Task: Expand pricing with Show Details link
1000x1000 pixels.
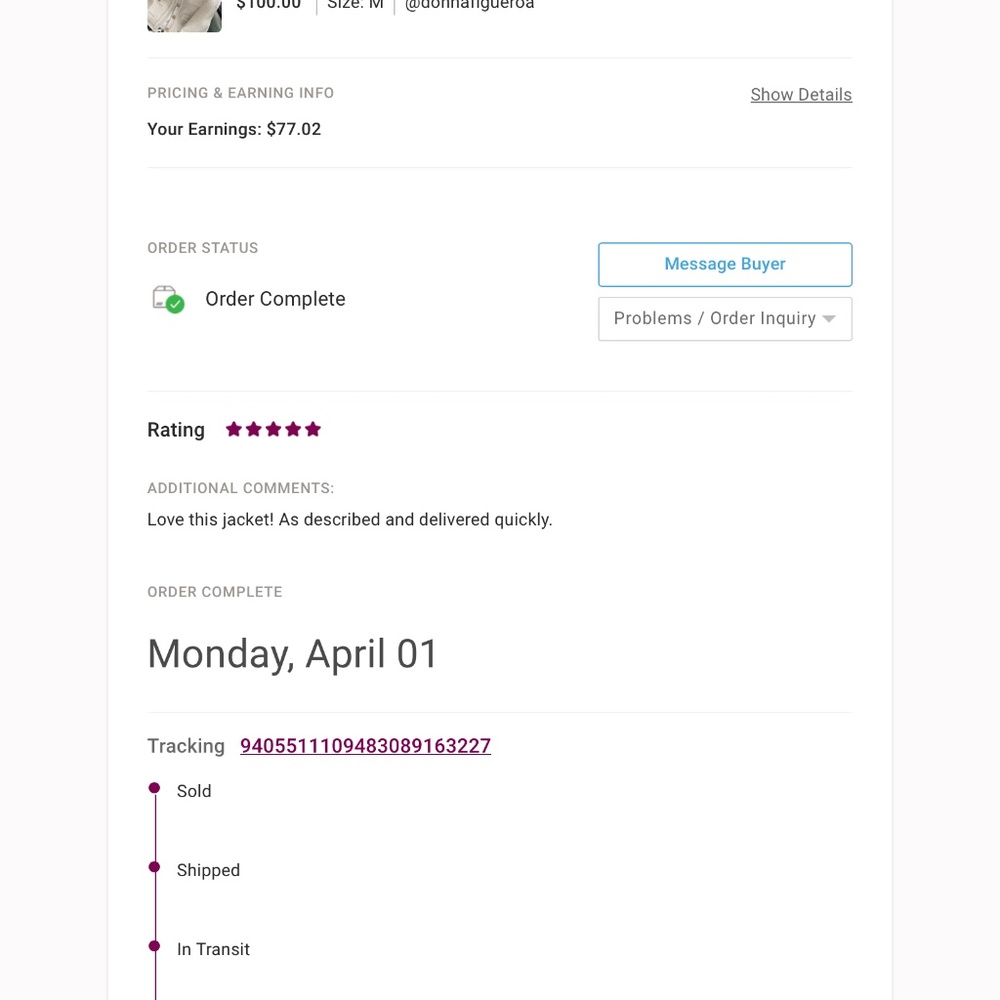Action: click(801, 94)
